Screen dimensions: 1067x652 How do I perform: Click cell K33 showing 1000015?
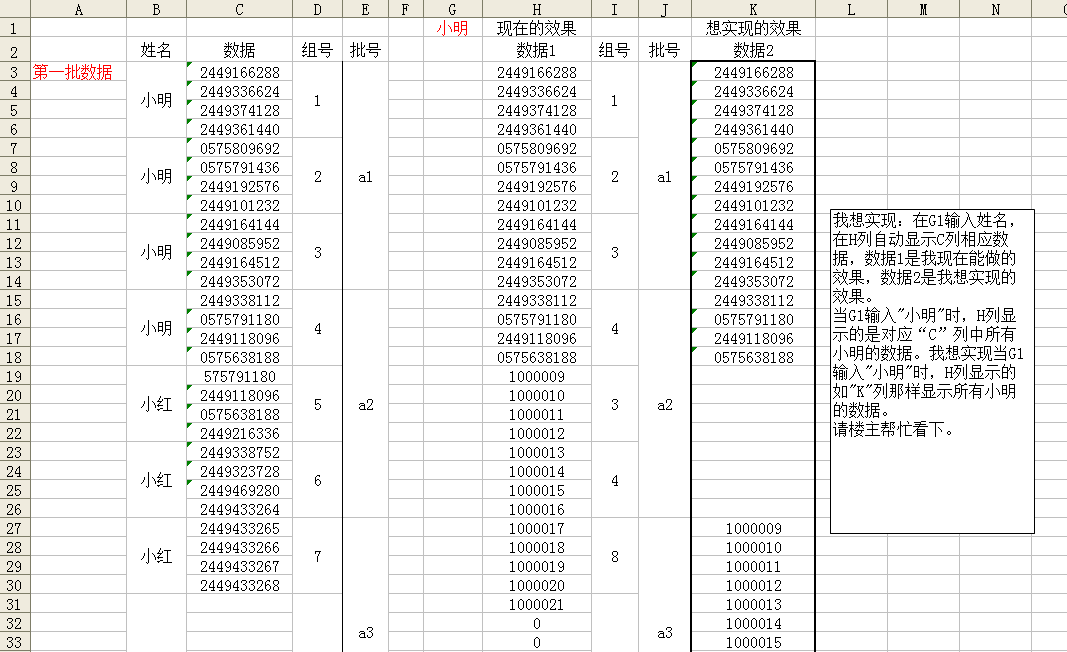point(753,642)
